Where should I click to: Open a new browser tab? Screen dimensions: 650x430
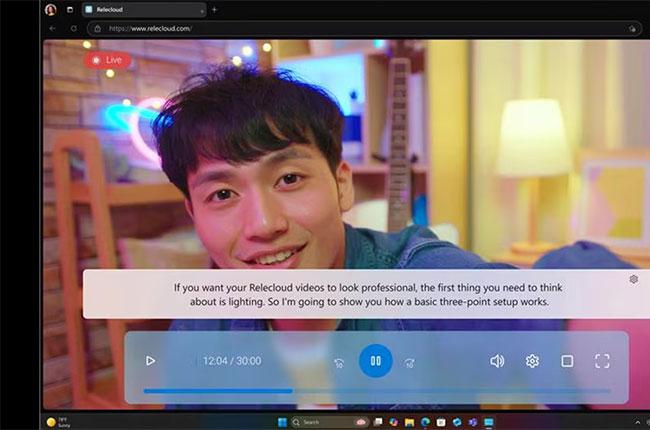[x=214, y=10]
